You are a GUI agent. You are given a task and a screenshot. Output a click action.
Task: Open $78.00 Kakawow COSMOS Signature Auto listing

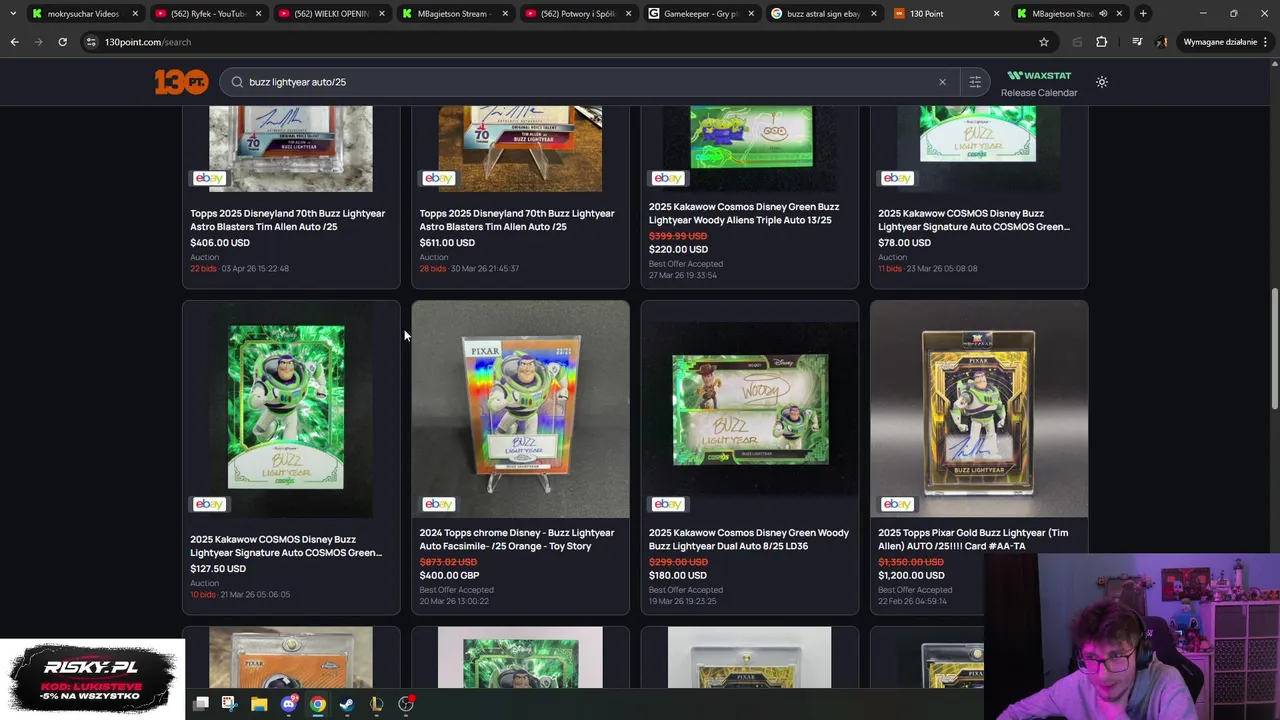click(974, 220)
